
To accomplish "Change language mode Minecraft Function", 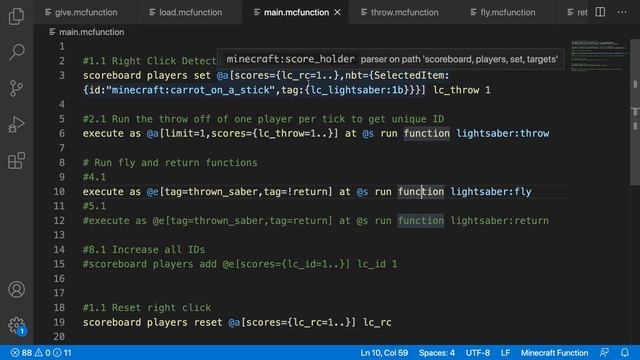I will click(x=554, y=353).
